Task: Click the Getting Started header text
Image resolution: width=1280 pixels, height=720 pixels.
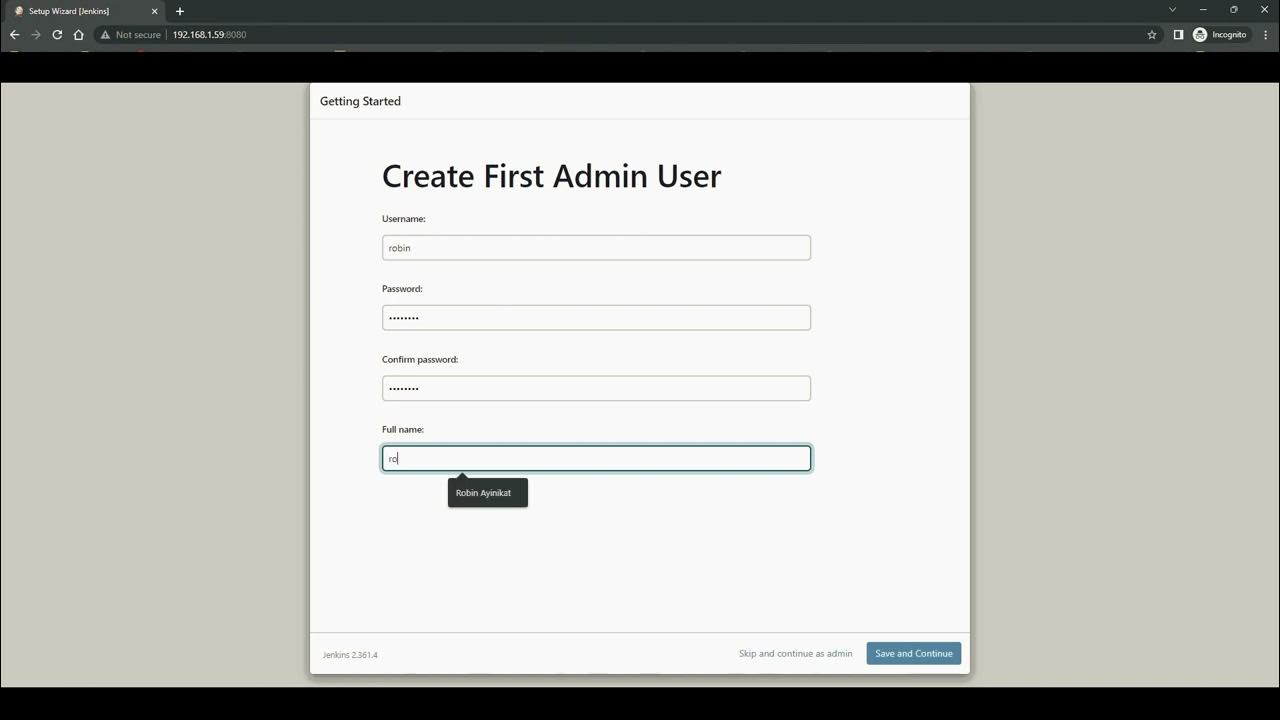Action: [360, 101]
